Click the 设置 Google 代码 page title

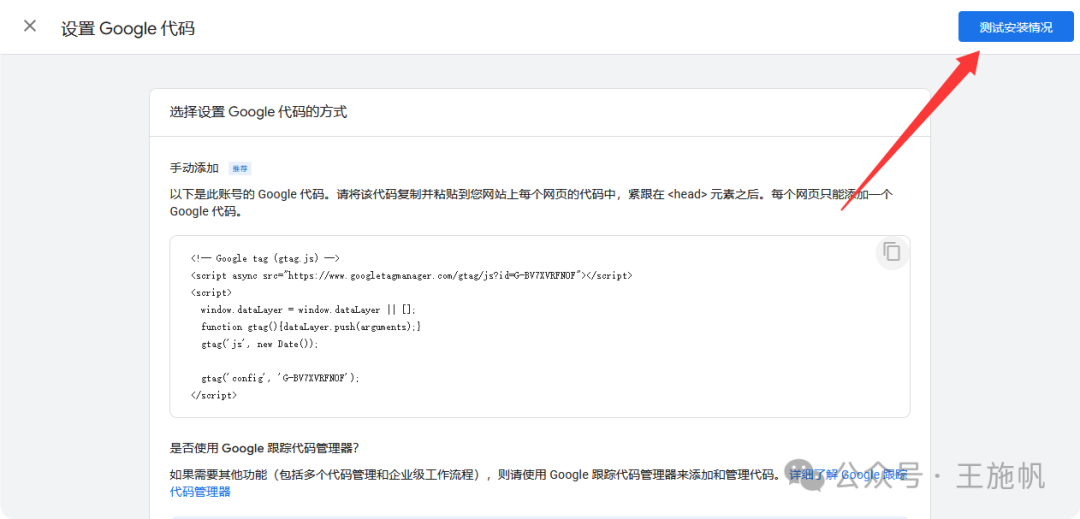[128, 28]
